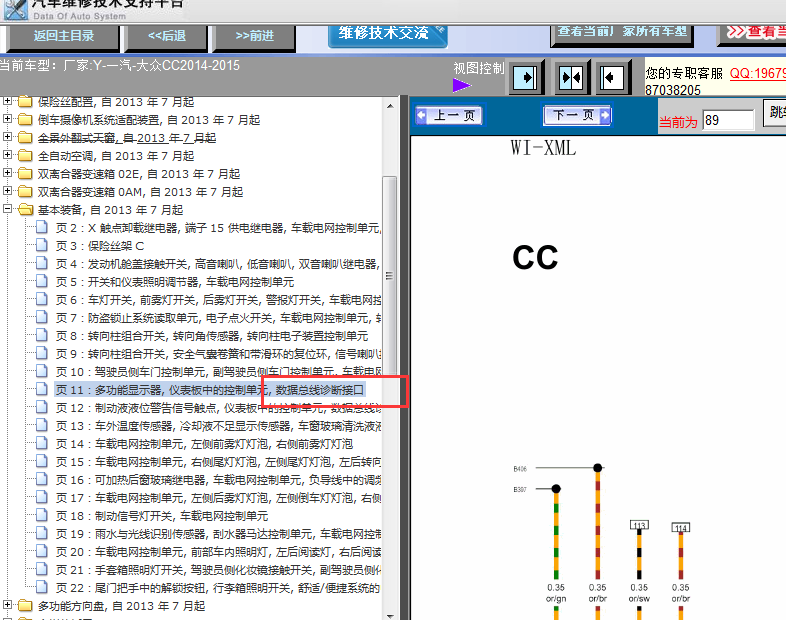This screenshot has height=620, width=786.
Task: Open 页 10 : 驾驶员侧车门控制单元 entry
Action: [x=218, y=372]
